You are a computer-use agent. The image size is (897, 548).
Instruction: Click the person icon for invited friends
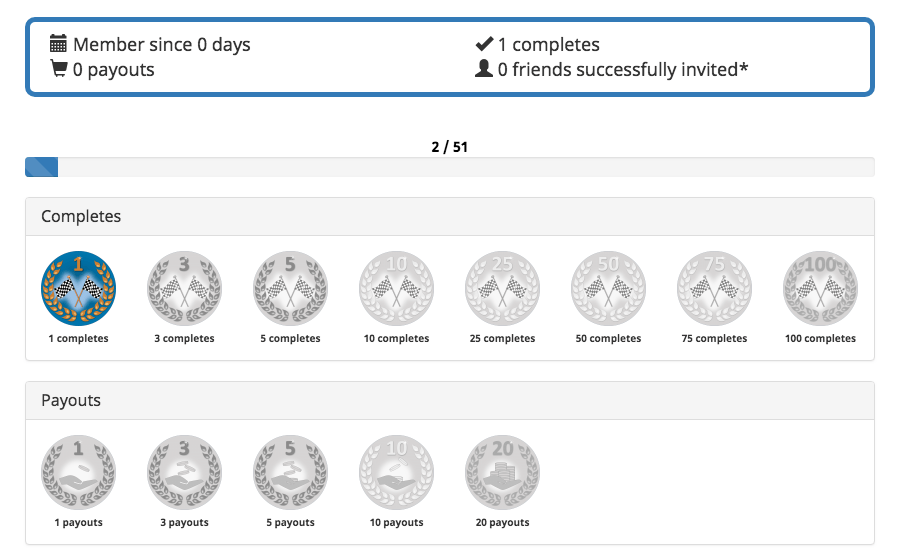pos(484,68)
